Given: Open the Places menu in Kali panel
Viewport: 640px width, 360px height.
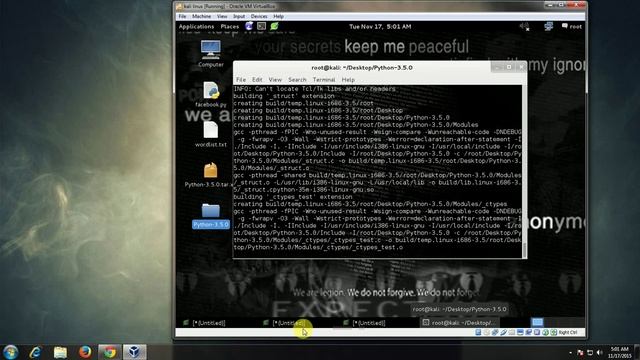Looking at the screenshot, I should (x=229, y=27).
